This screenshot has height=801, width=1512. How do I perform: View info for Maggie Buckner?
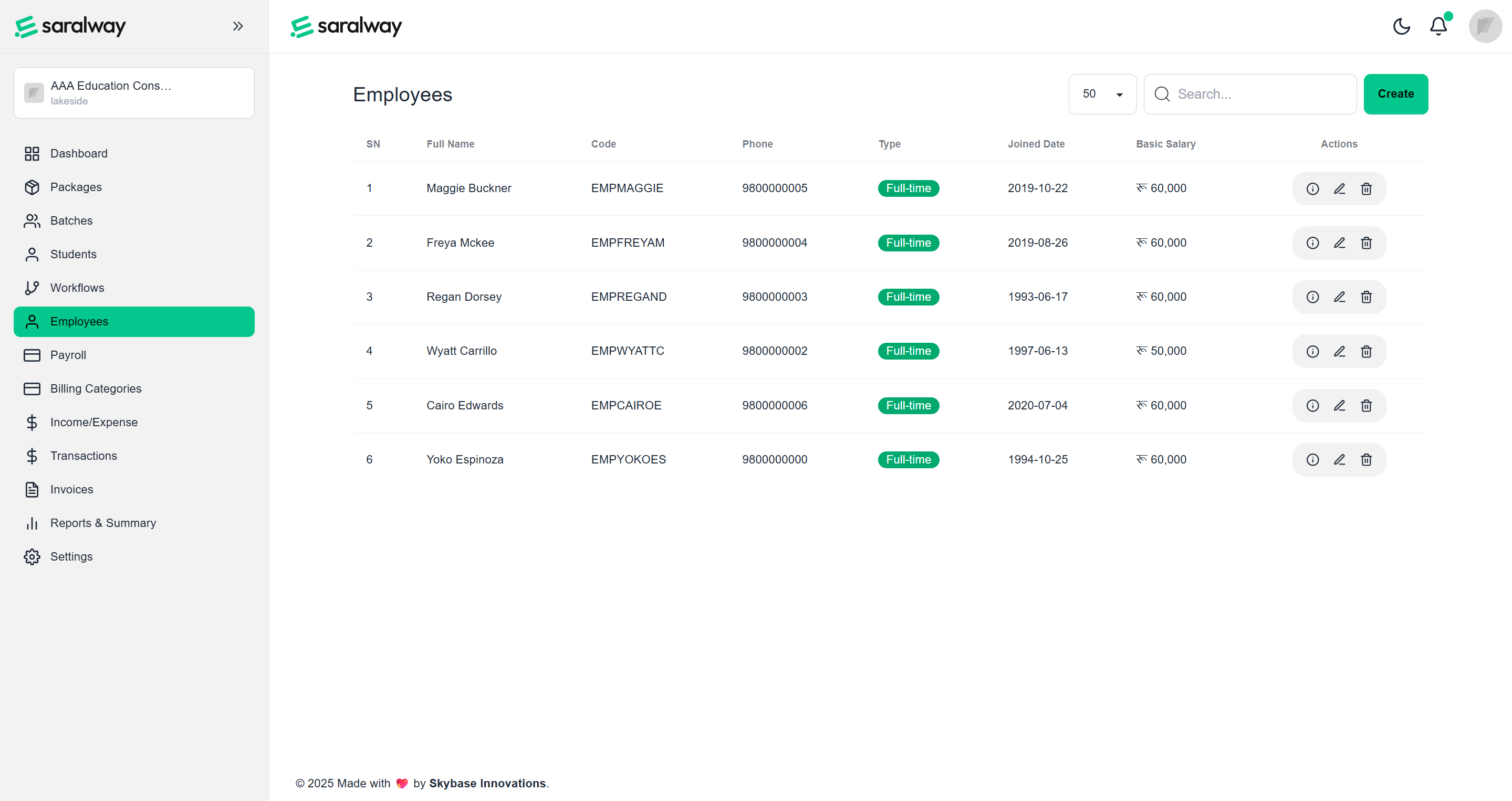(x=1312, y=188)
